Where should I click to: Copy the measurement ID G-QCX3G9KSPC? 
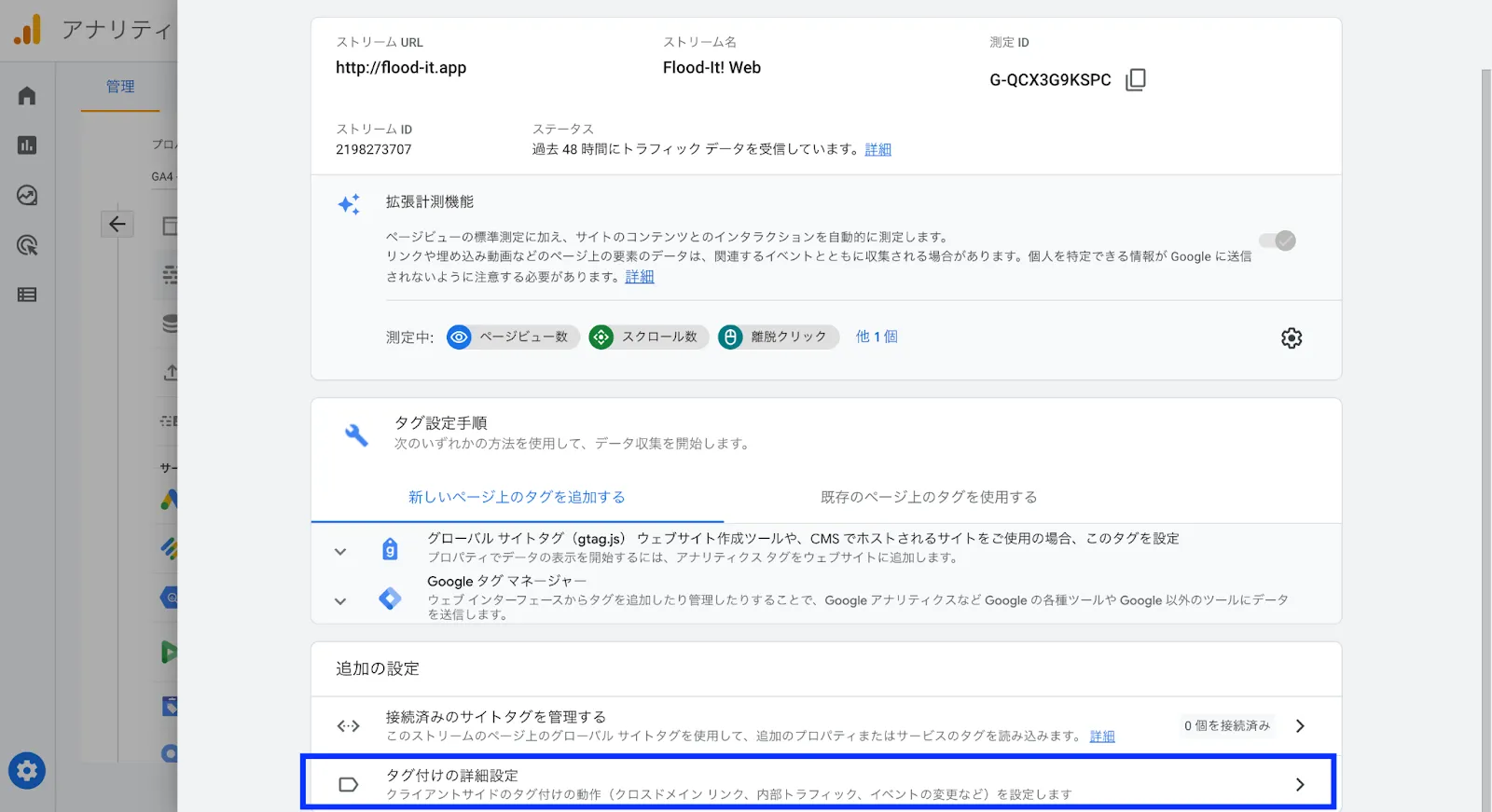coord(1135,80)
